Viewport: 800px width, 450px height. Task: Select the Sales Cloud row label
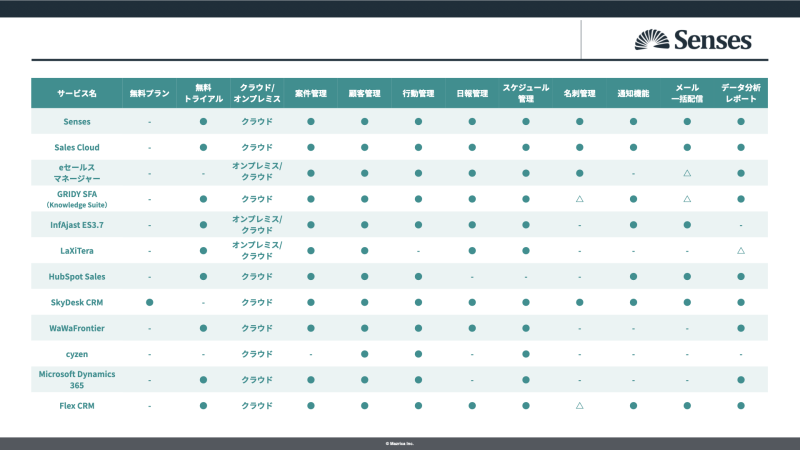point(77,147)
